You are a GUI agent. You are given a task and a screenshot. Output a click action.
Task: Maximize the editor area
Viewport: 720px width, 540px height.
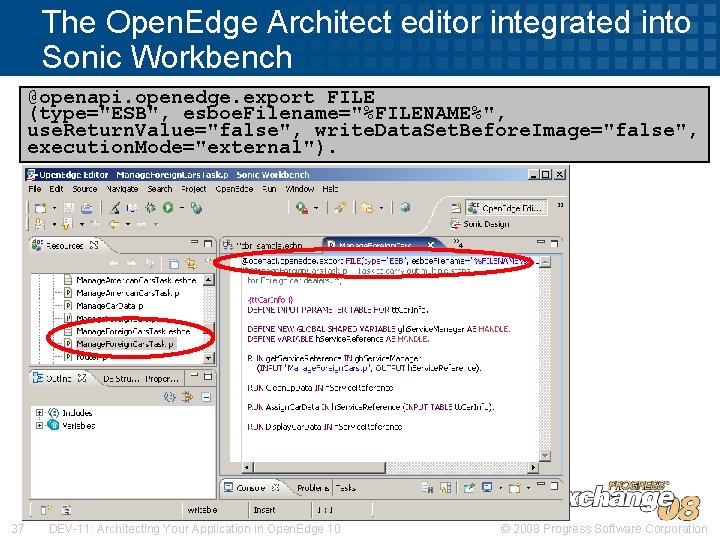[x=555, y=243]
